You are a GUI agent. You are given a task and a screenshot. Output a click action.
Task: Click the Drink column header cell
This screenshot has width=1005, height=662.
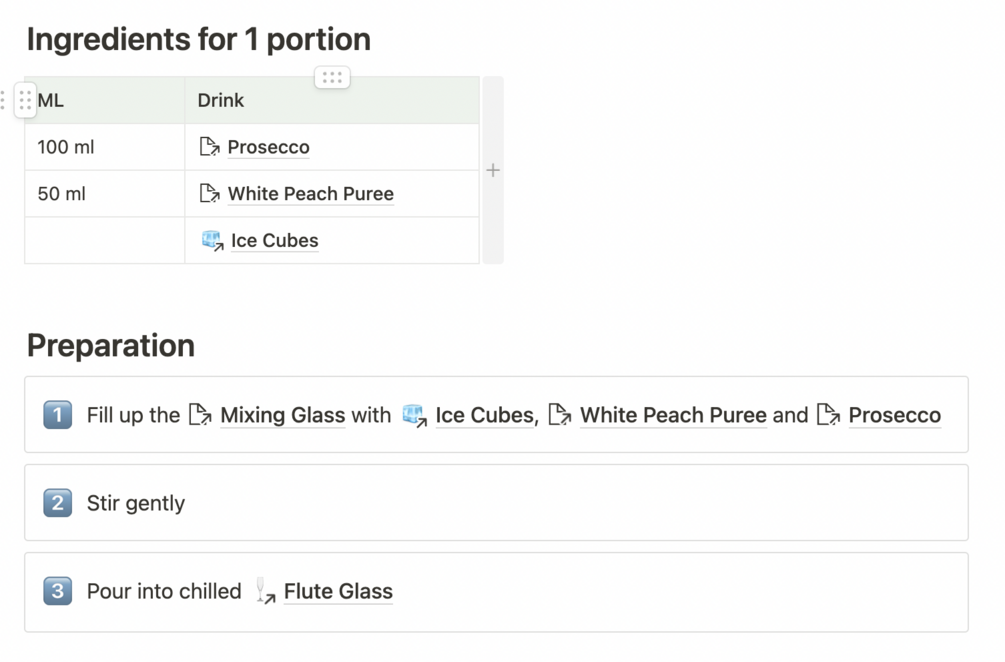point(332,101)
